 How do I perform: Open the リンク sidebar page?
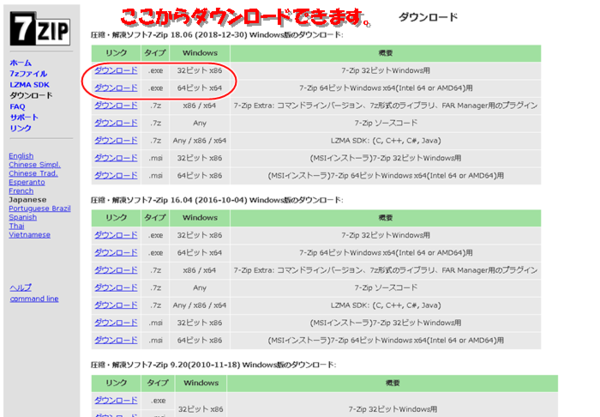pos(21,128)
